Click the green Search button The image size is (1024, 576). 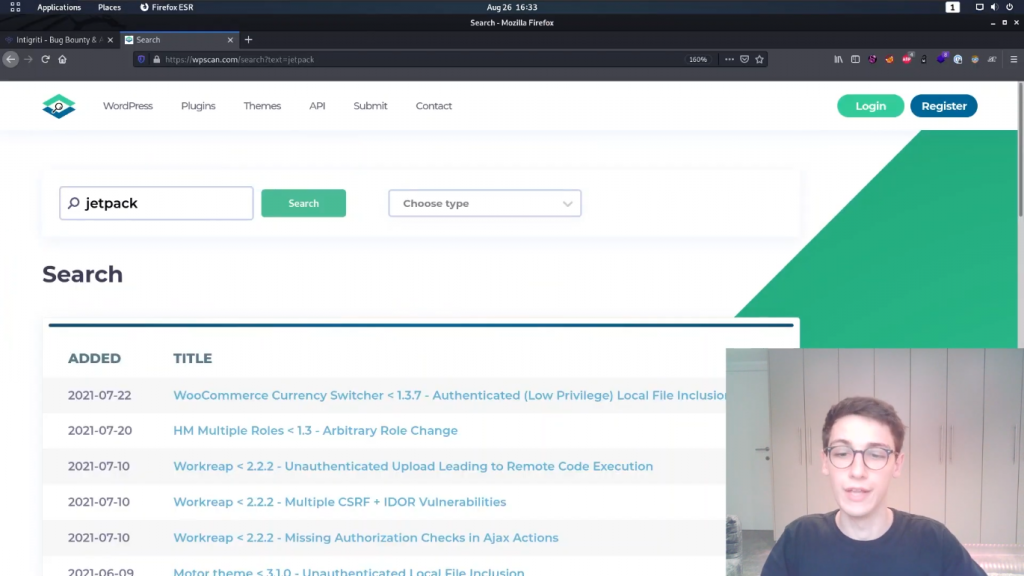[304, 203]
